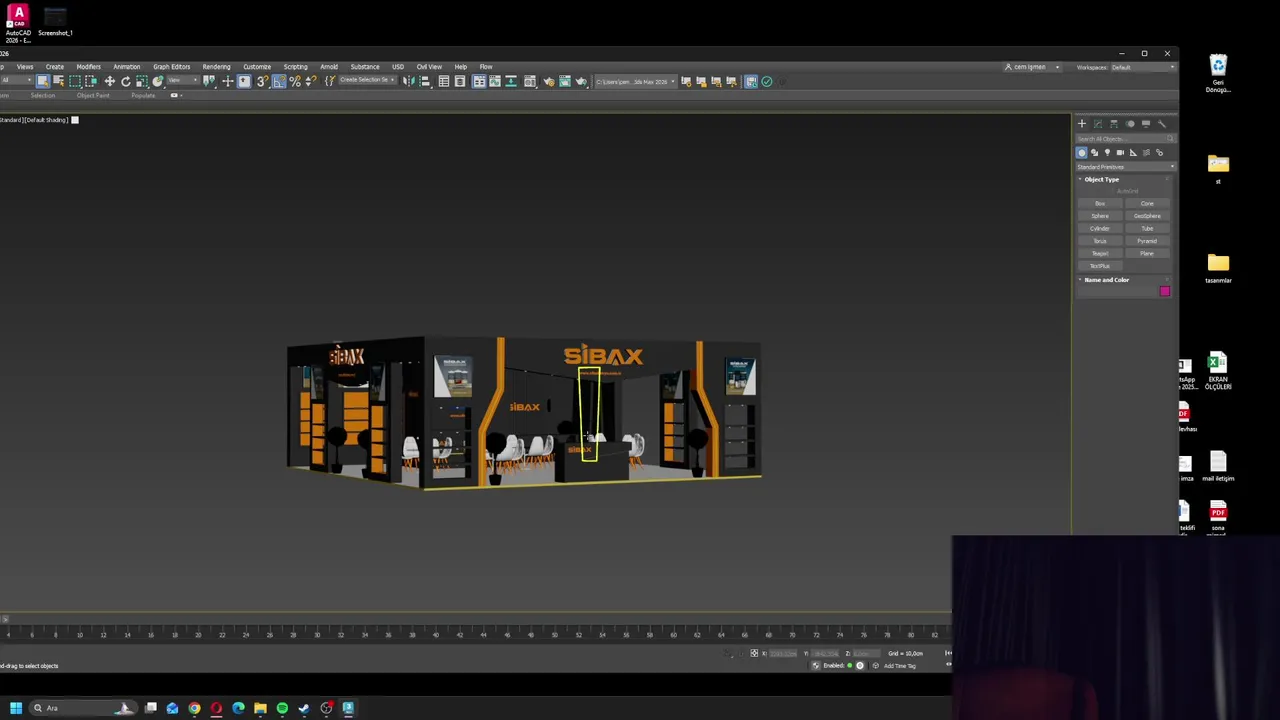Click the Mirror tool icon
The image size is (1280, 720).
tap(409, 82)
